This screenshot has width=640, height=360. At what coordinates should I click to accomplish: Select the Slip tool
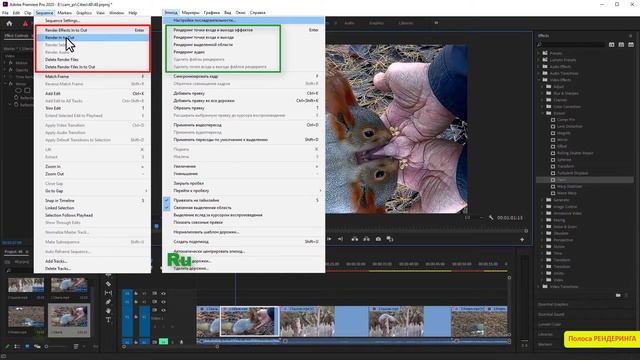point(108,293)
